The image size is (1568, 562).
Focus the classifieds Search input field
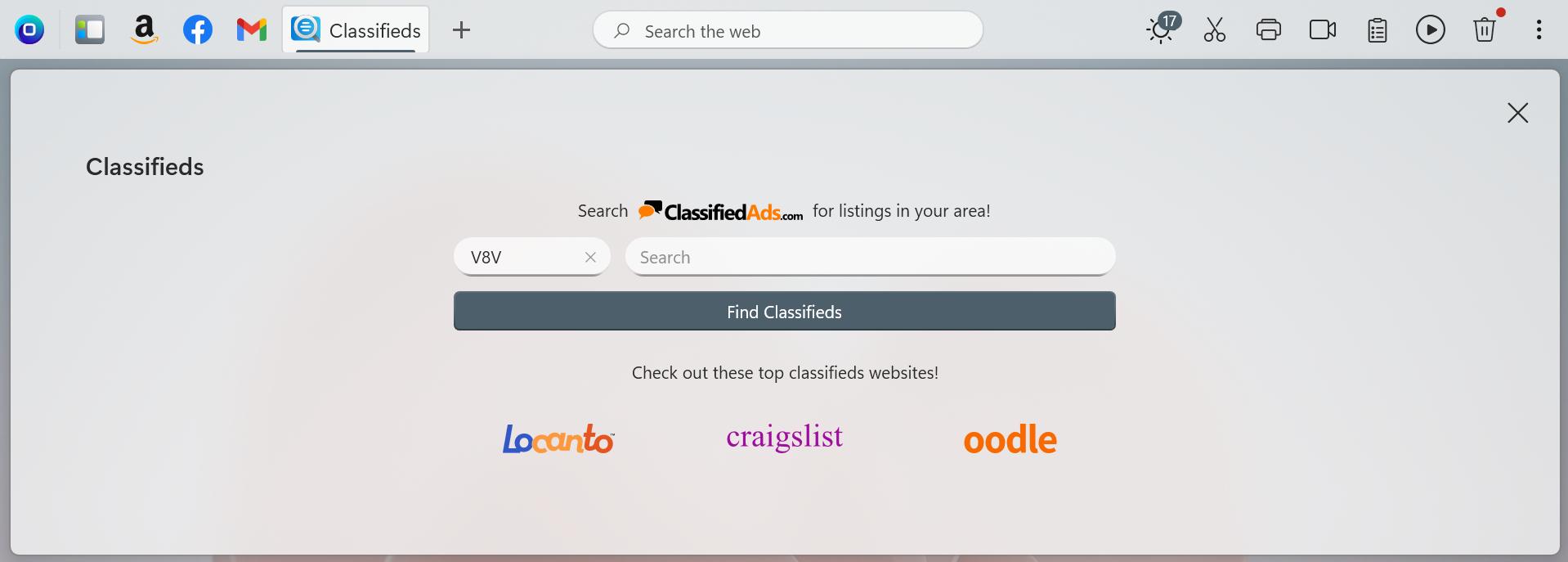(x=871, y=257)
